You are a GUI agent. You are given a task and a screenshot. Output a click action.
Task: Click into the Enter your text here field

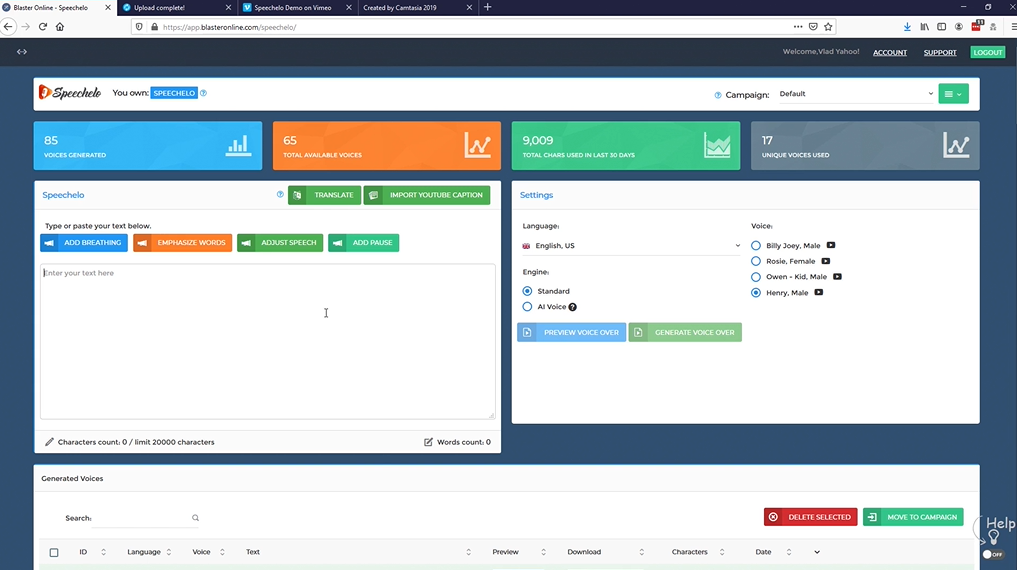point(267,340)
